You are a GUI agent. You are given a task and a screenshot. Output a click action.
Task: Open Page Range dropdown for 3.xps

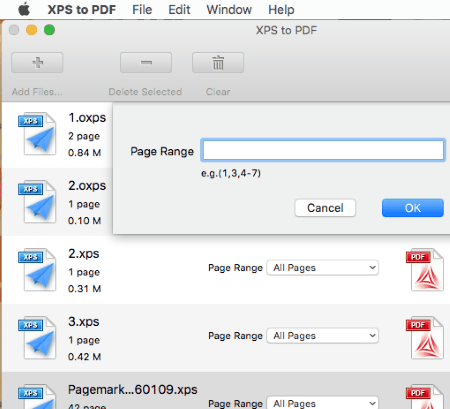(x=322, y=336)
